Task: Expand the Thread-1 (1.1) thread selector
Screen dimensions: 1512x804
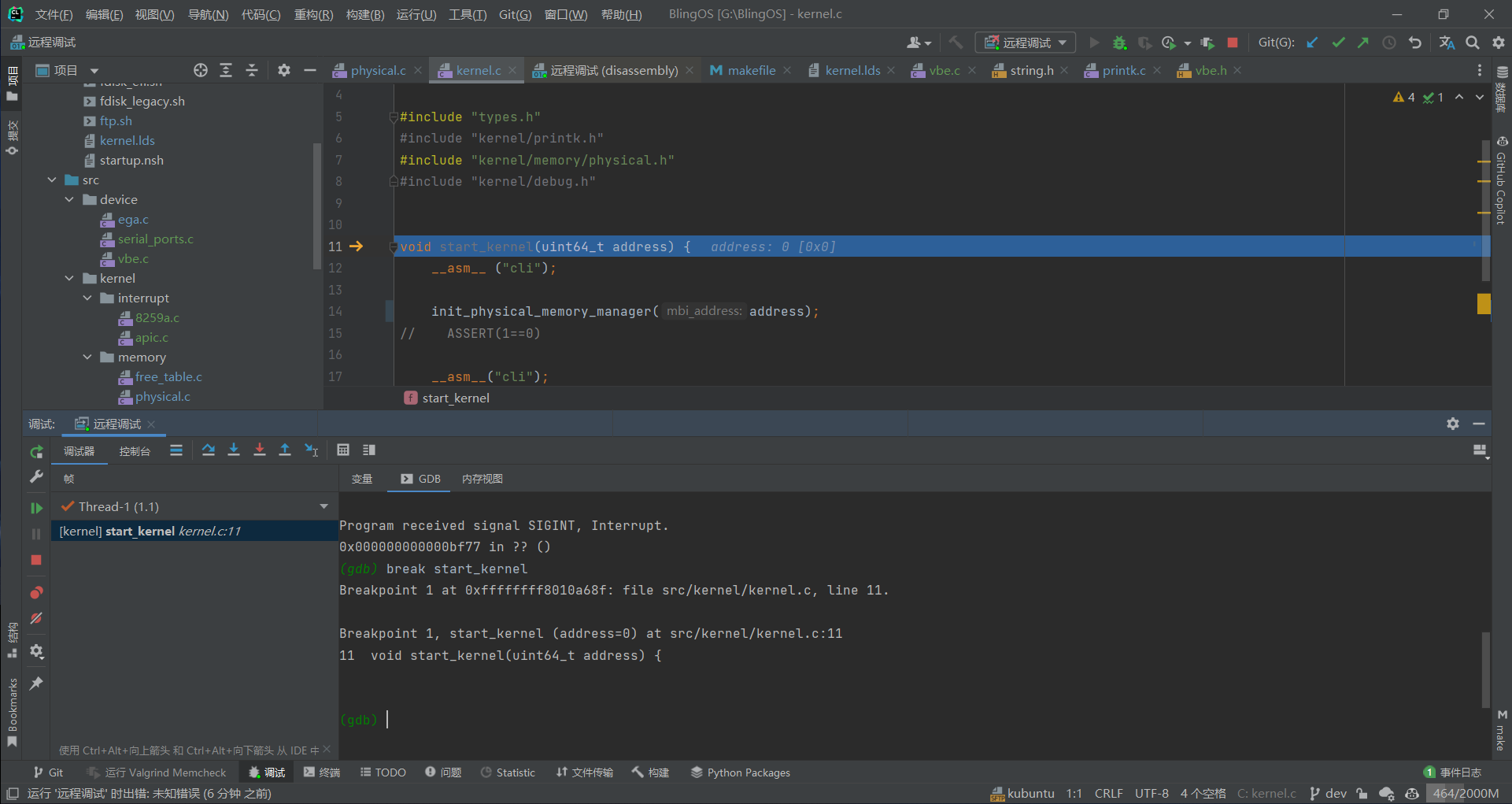Action: pos(323,507)
